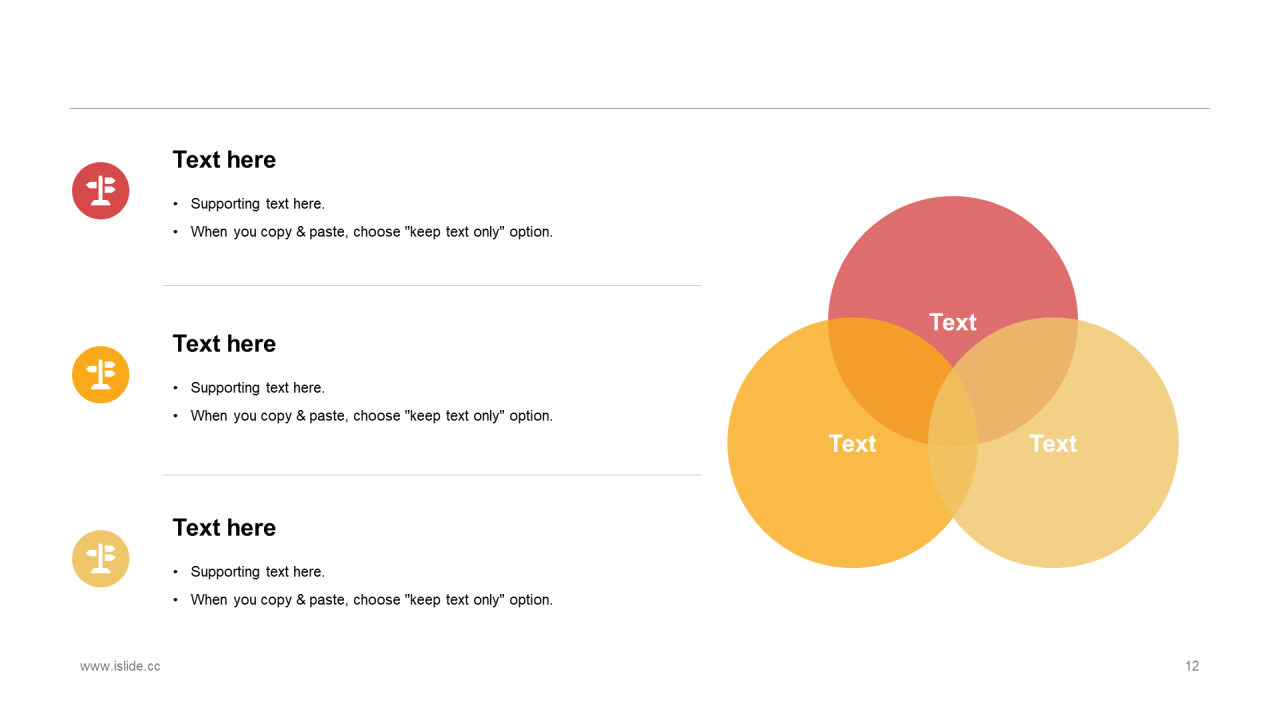Click the divider line below first section
Viewport: 1280px width, 720px height.
(432, 286)
